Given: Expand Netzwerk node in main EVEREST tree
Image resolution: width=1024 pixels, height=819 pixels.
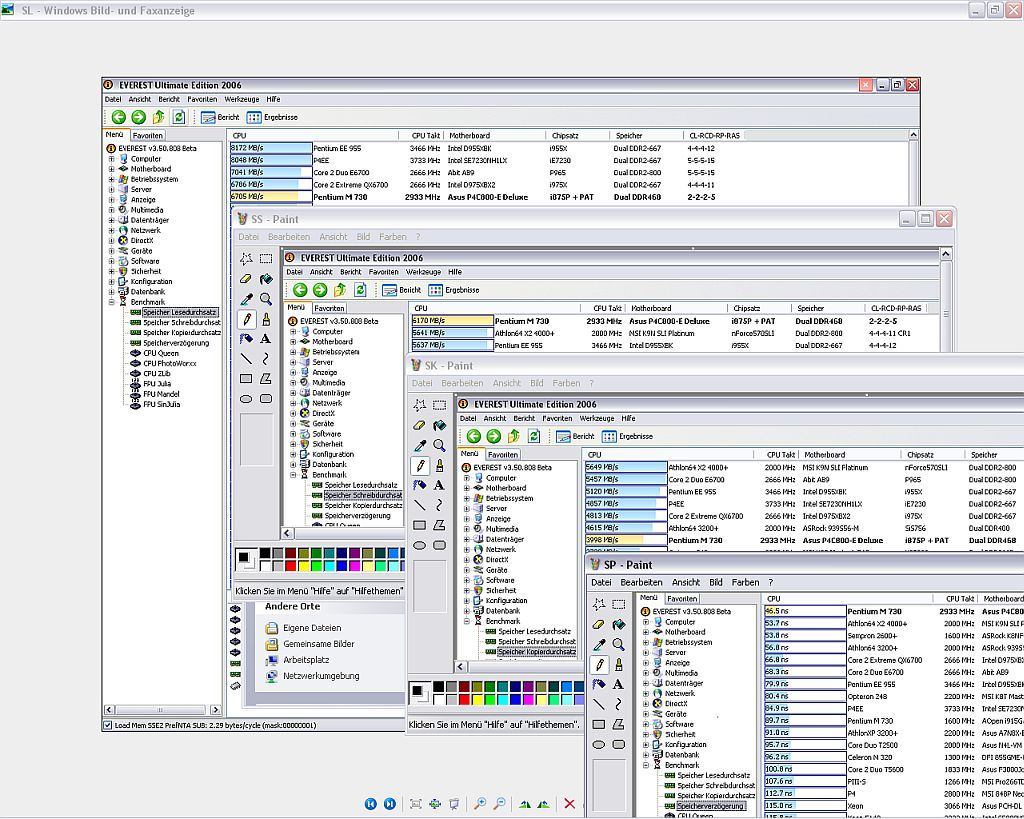Looking at the screenshot, I should tap(111, 231).
